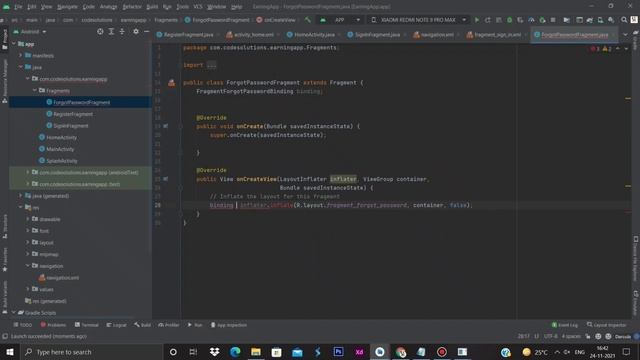Open the Navigate menu
640x360 pixels.
pos(67,7)
